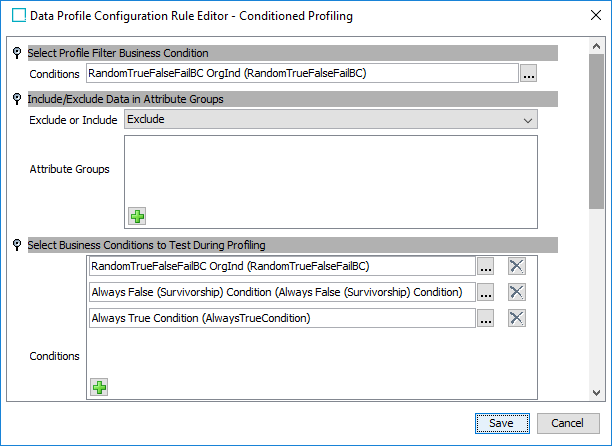This screenshot has height=446, width=612.
Task: Click the Attribute Groups label
Action: 69,169
